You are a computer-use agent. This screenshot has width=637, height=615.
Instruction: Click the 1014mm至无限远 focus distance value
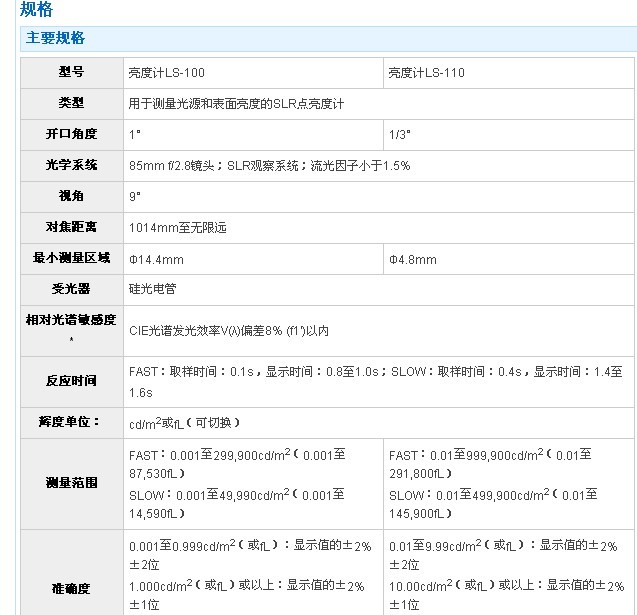[178, 228]
